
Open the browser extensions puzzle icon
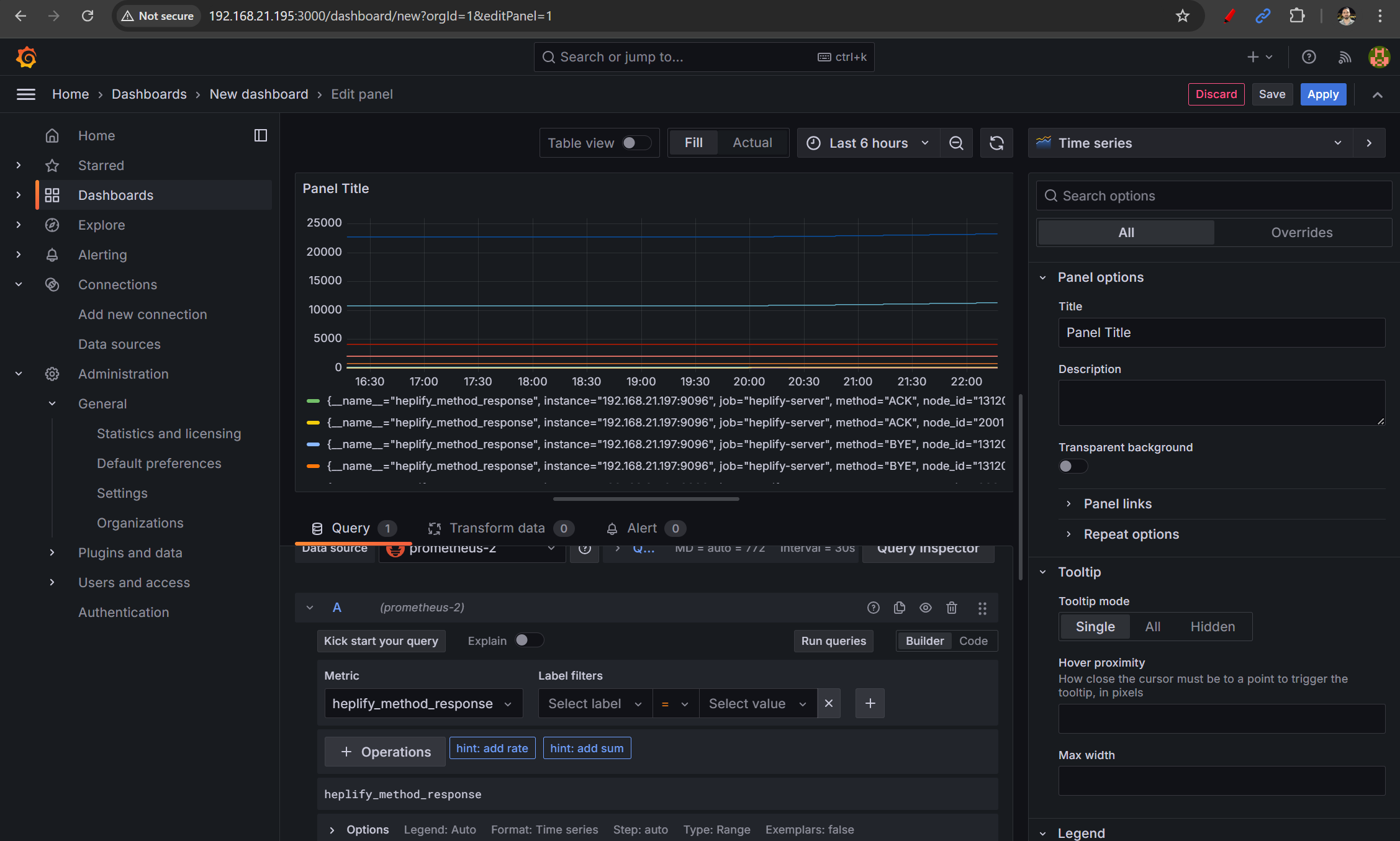(x=1297, y=16)
